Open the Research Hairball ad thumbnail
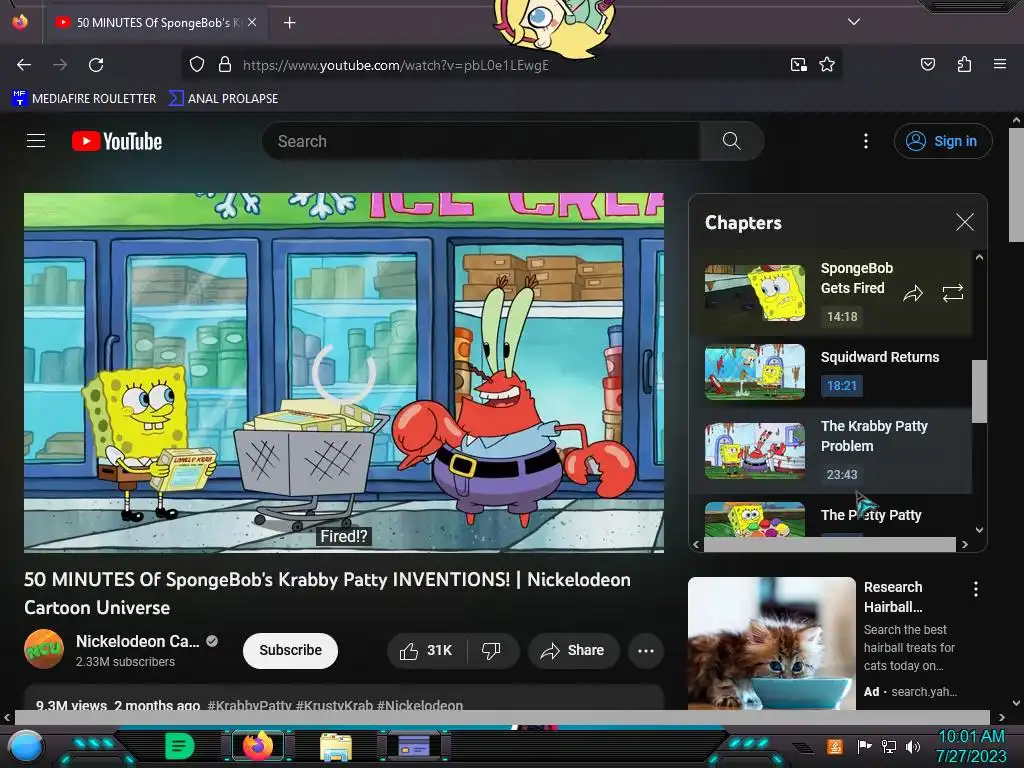Screen dimensions: 1024x768 772,643
